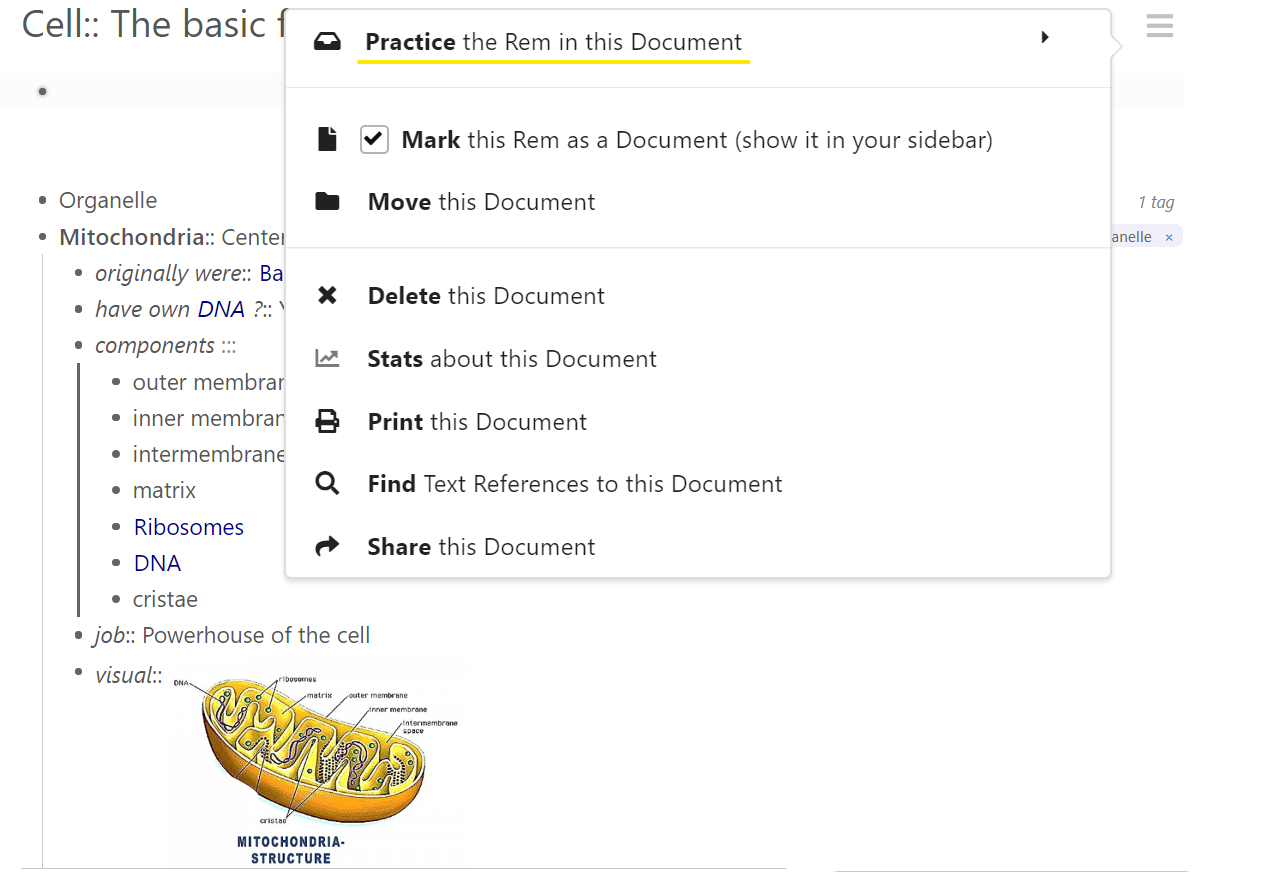
Task: Expand the Practice submenu arrow
Action: (x=1045, y=38)
